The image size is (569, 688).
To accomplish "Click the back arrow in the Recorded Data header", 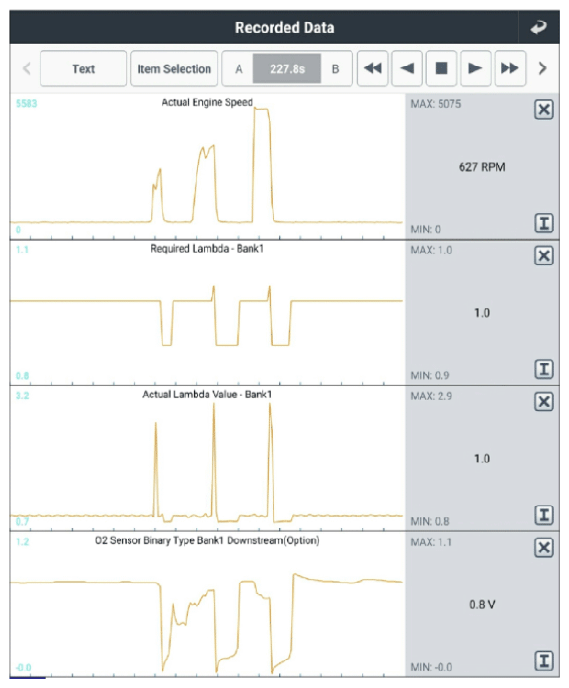I will [538, 27].
